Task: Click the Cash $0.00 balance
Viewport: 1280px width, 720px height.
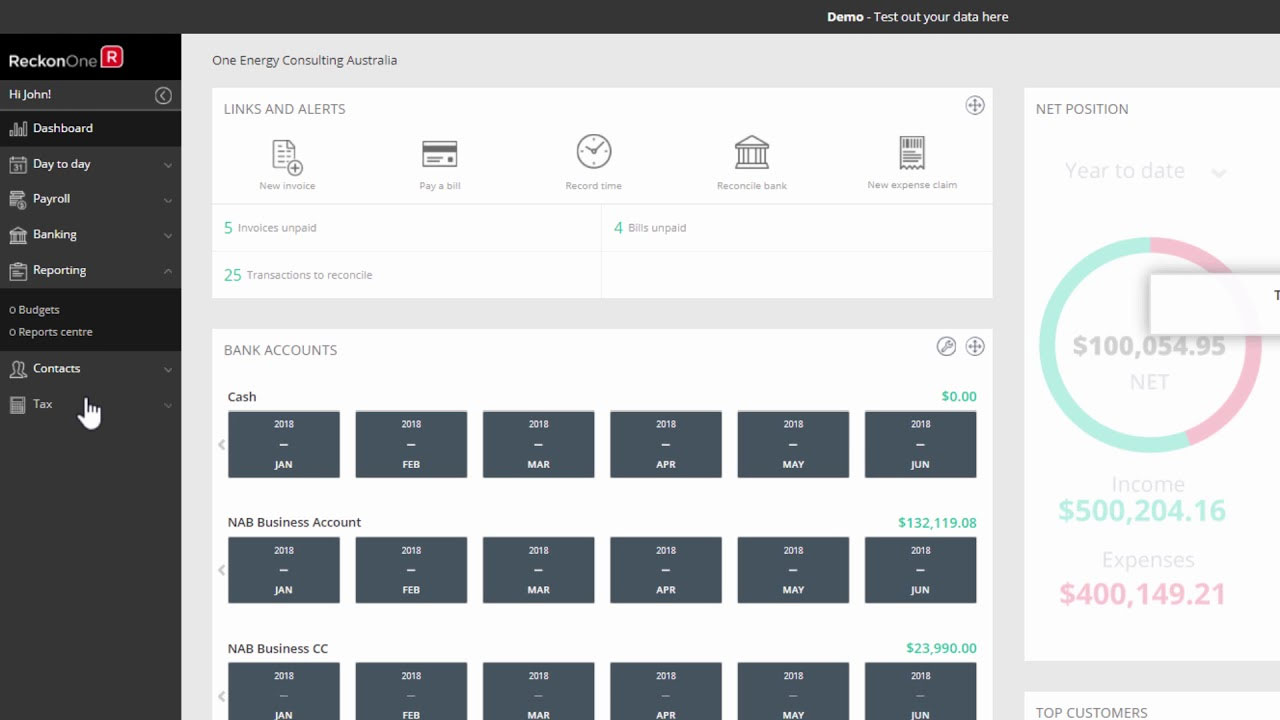Action: 959,397
